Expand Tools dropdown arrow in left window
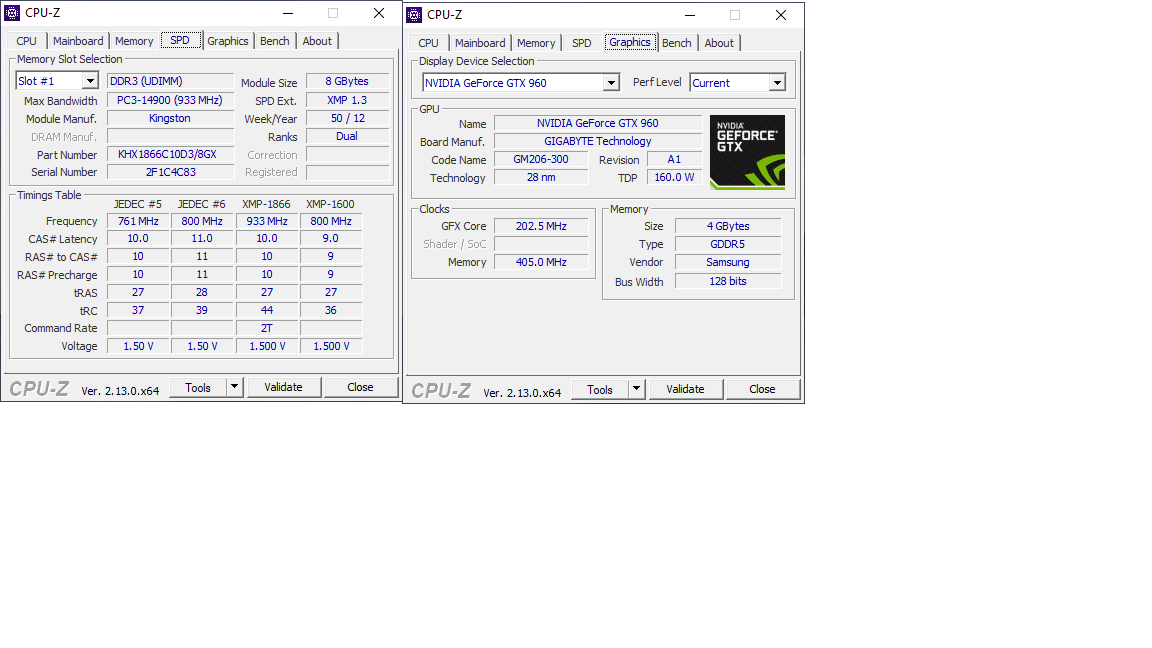 tap(234, 387)
